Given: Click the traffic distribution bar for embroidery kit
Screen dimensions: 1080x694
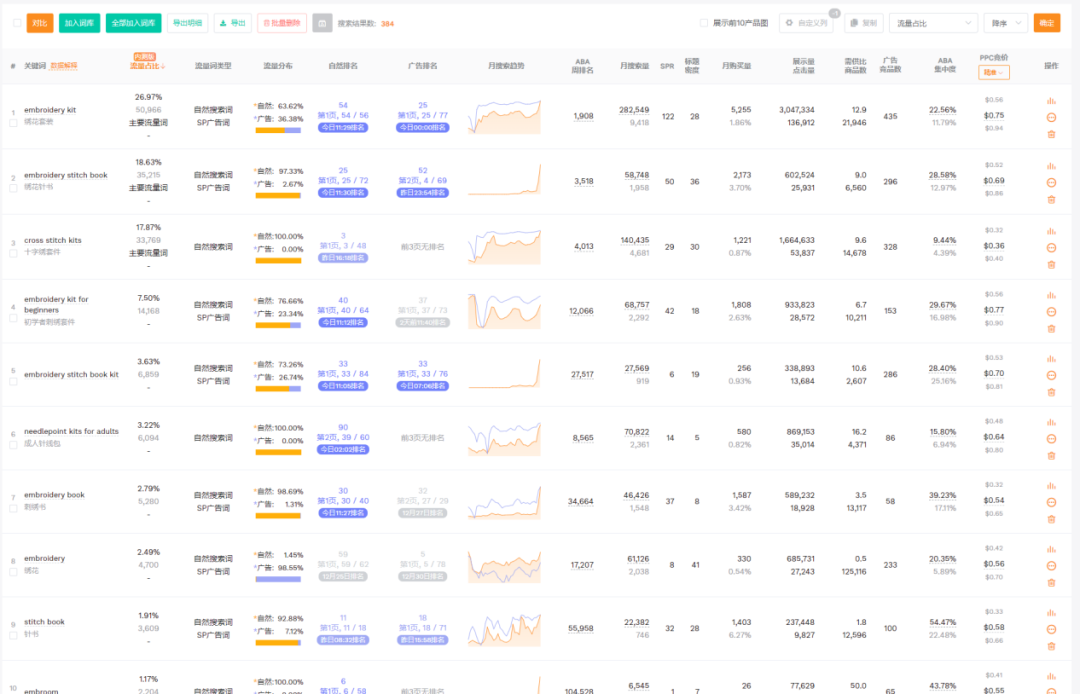Looking at the screenshot, I should click(277, 130).
